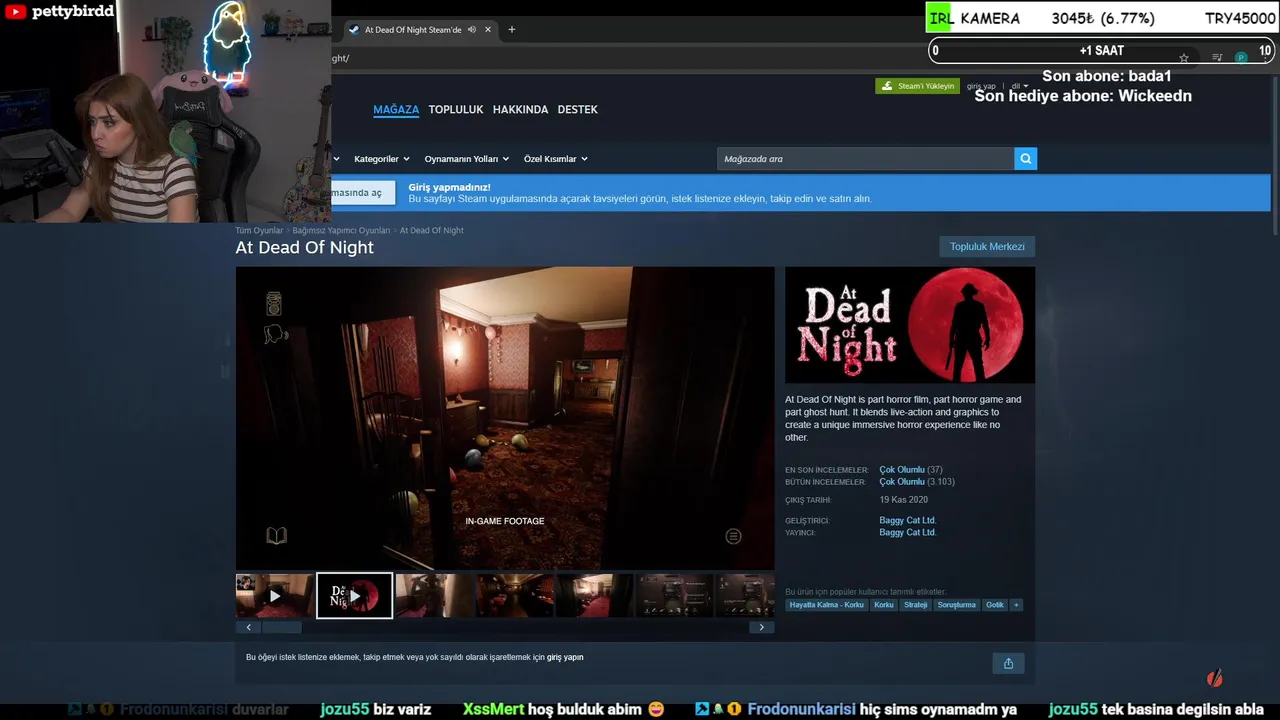Click the YouTube logo in the overlay

pyautogui.click(x=15, y=12)
